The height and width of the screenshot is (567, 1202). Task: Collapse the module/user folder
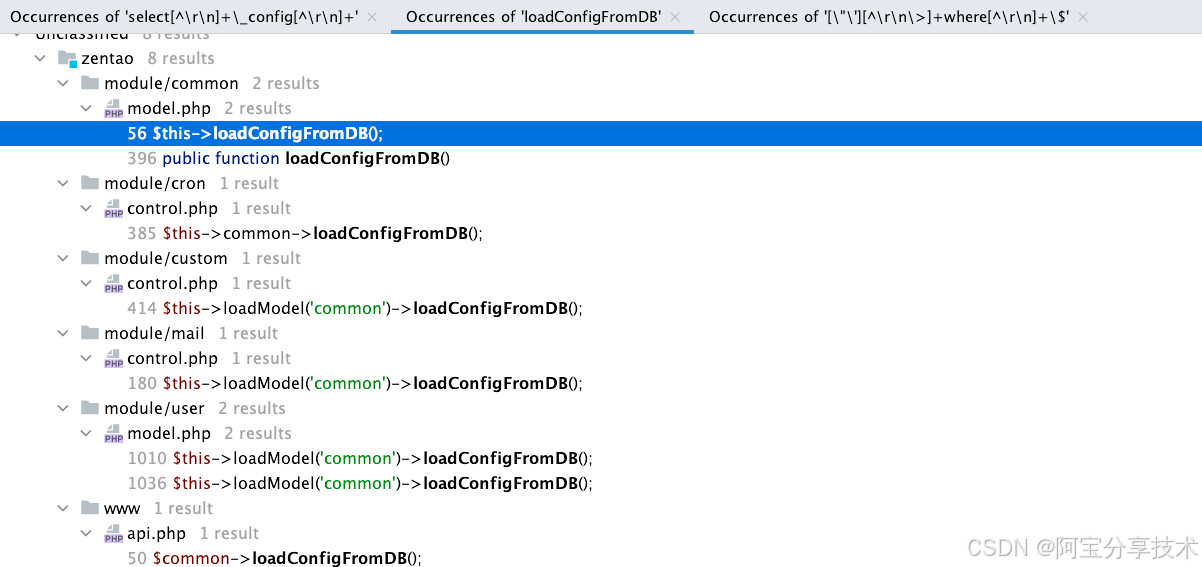click(63, 409)
